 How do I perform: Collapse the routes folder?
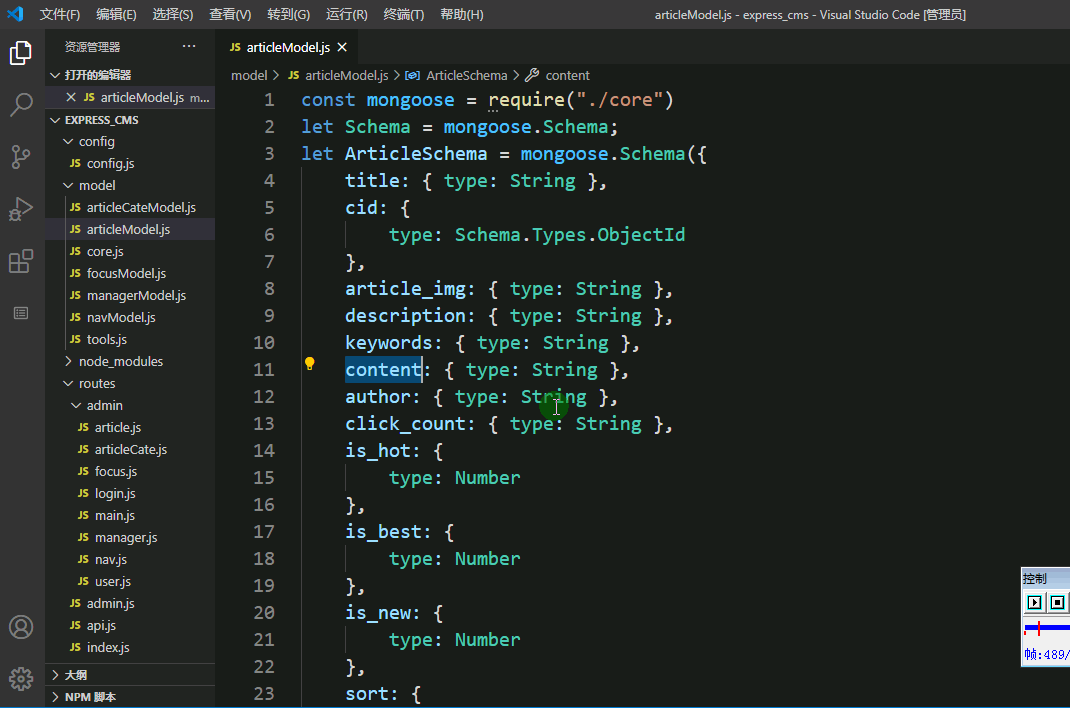tap(130, 383)
